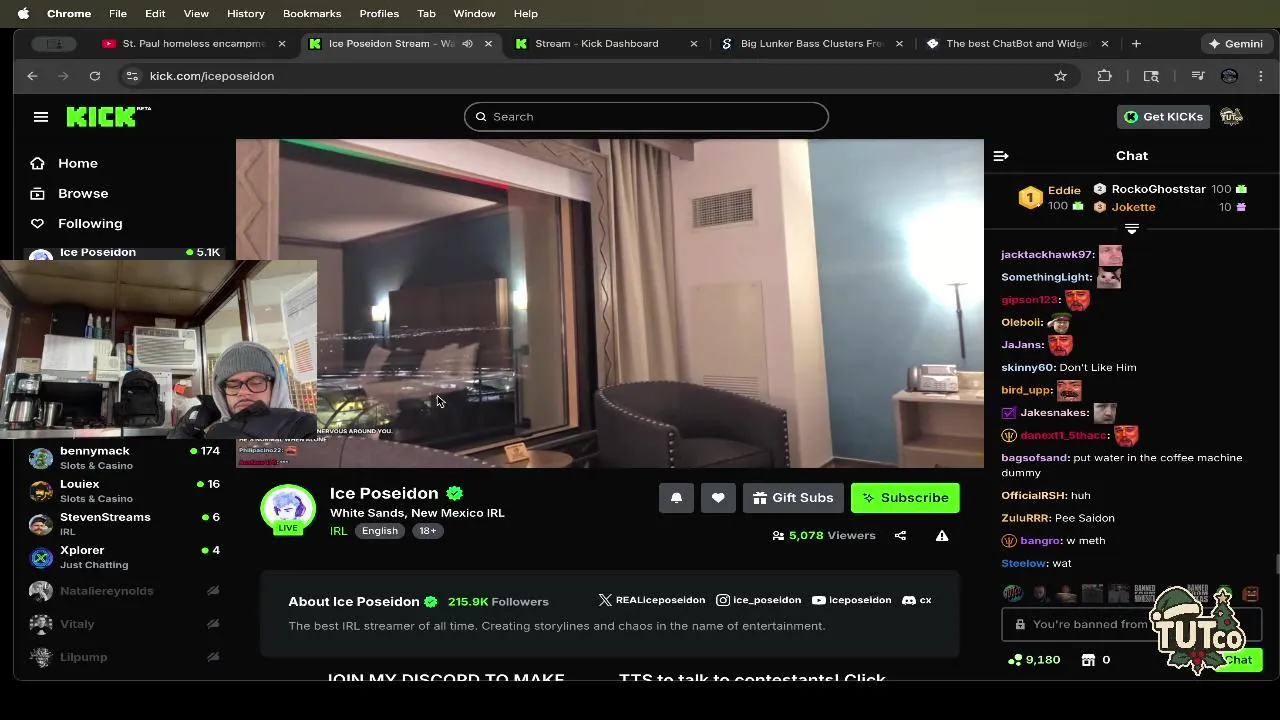Open the iceposeidon YouTube link
Screen dimensions: 1280x720
click(x=852, y=600)
